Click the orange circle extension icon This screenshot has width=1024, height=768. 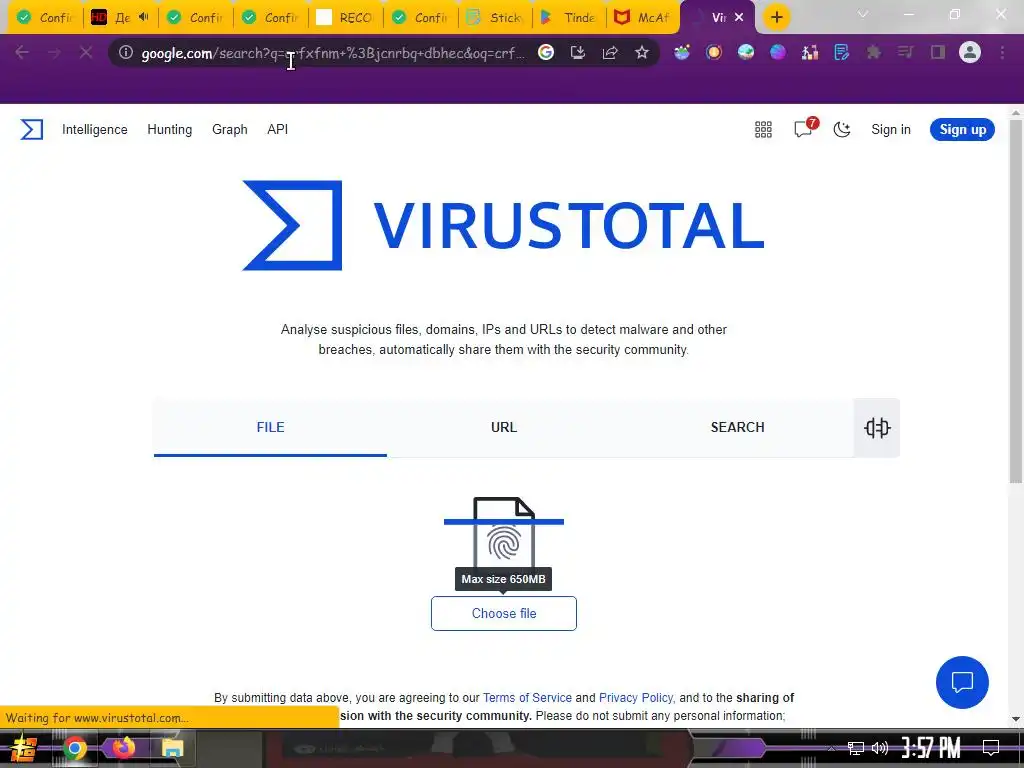coord(714,52)
